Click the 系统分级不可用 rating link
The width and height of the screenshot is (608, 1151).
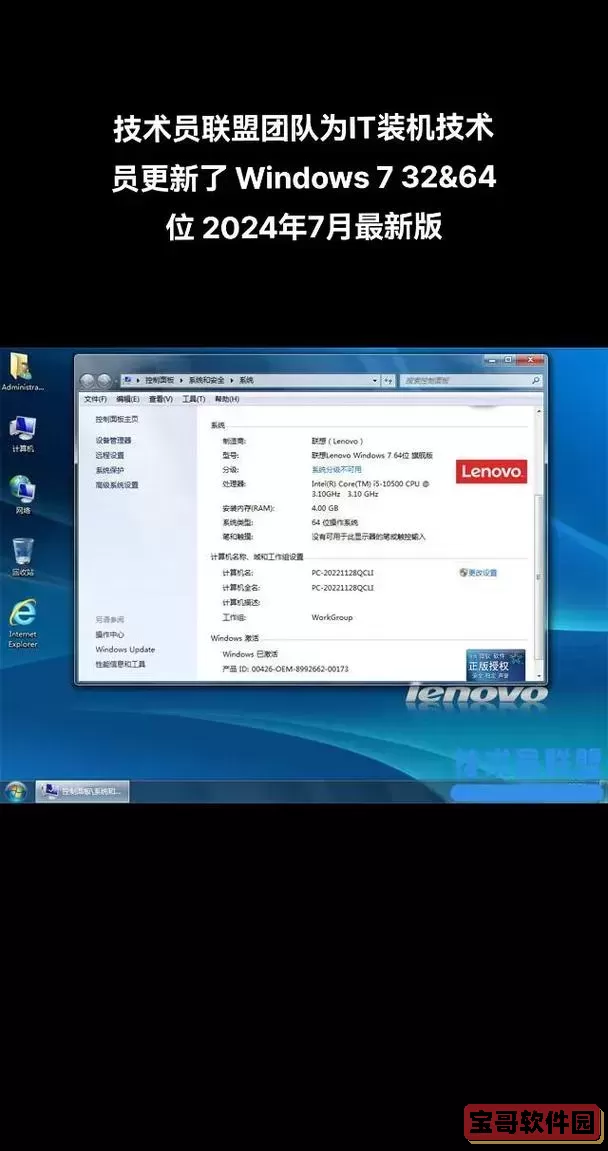336,469
